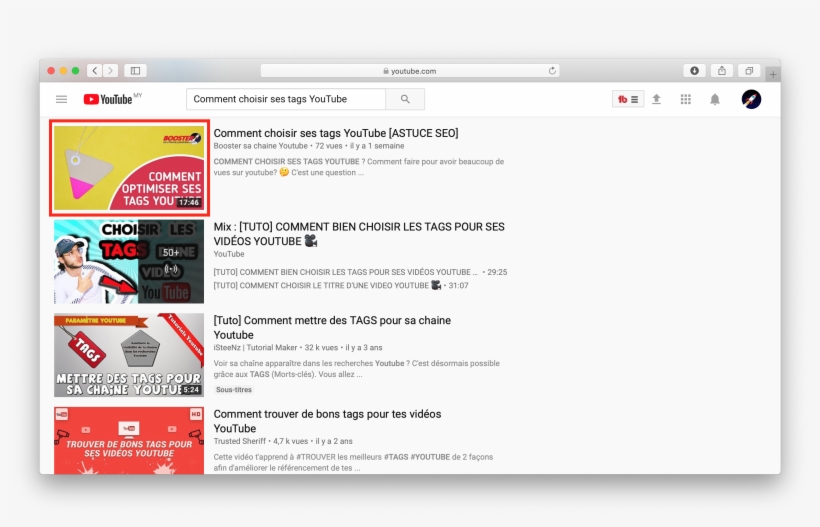
Task: Toggle the Safari sidebar button
Action: click(135, 71)
